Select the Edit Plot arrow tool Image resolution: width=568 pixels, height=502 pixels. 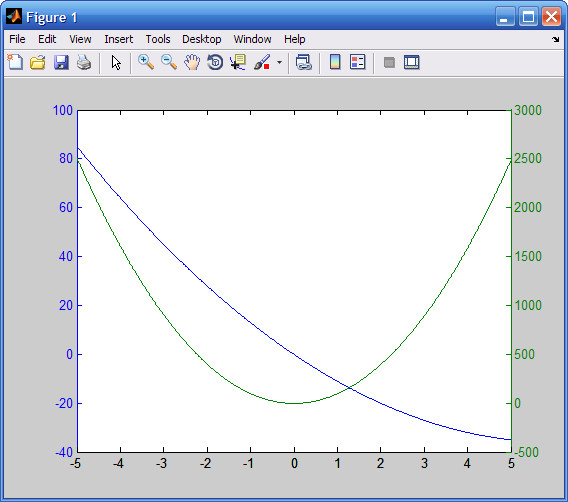(x=116, y=63)
